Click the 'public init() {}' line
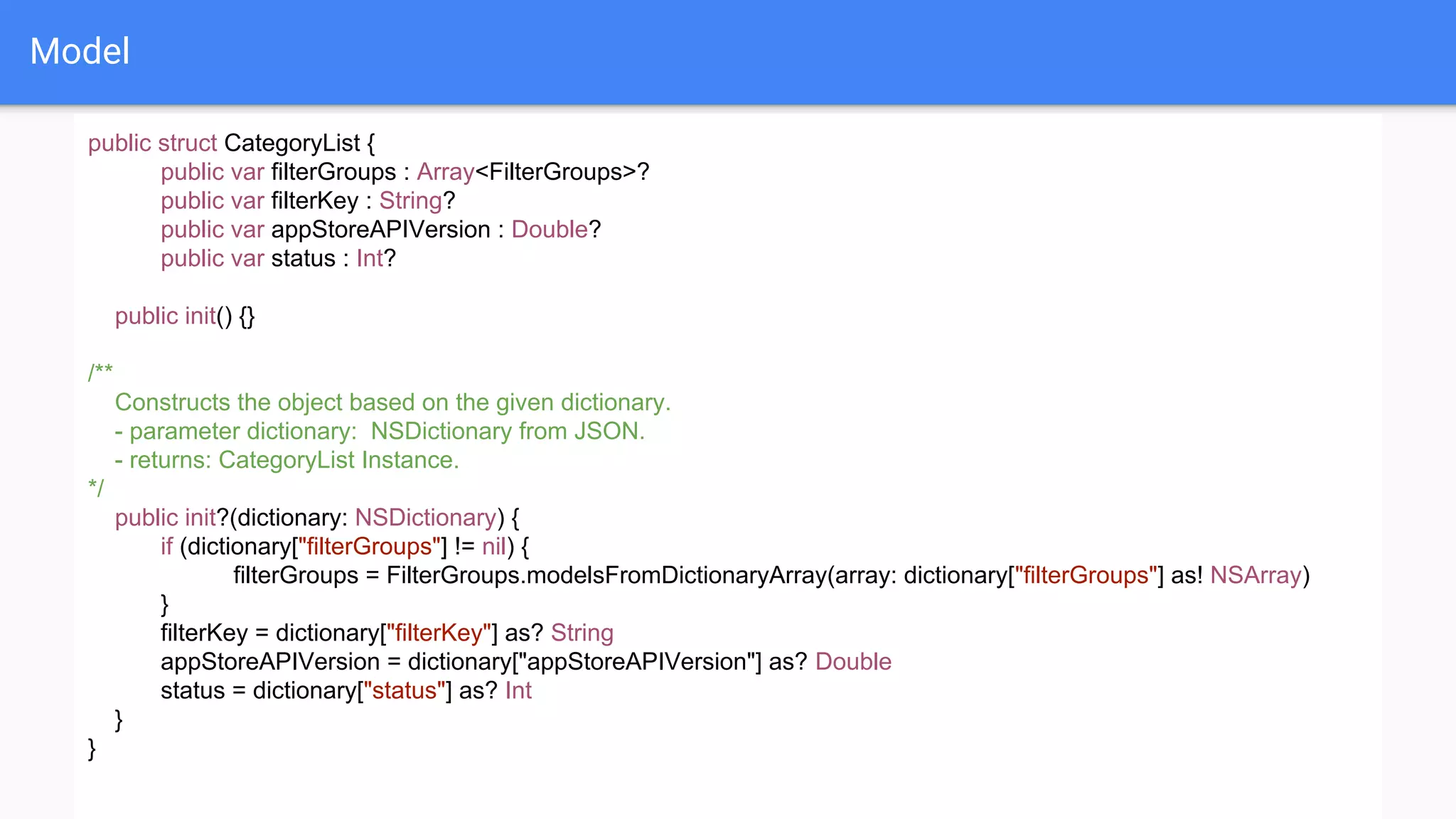The width and height of the screenshot is (1456, 819). (185, 316)
